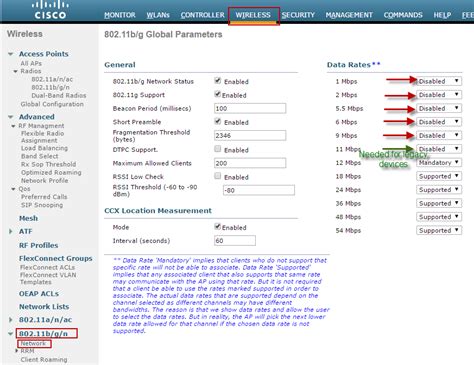474x365 pixels.
Task: Collapse the RF Managment subtree arrow
Action: pyautogui.click(x=13, y=126)
